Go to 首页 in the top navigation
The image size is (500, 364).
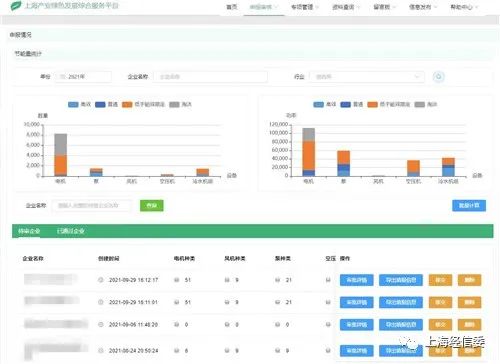pyautogui.click(x=232, y=7)
